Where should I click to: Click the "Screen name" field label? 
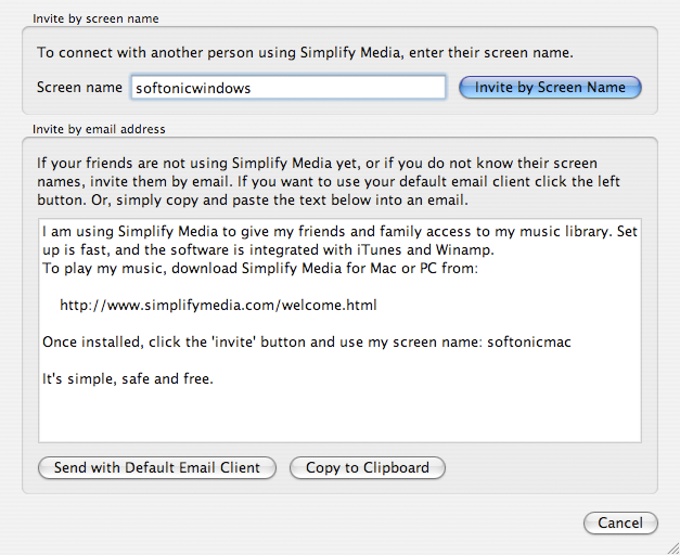click(79, 88)
